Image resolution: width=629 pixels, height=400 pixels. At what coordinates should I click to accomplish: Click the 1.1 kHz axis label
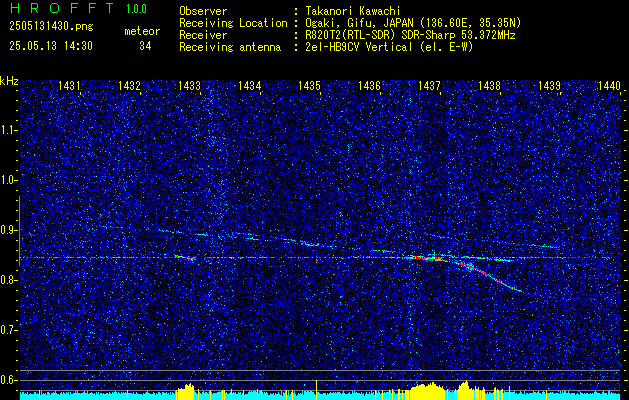coord(8,130)
